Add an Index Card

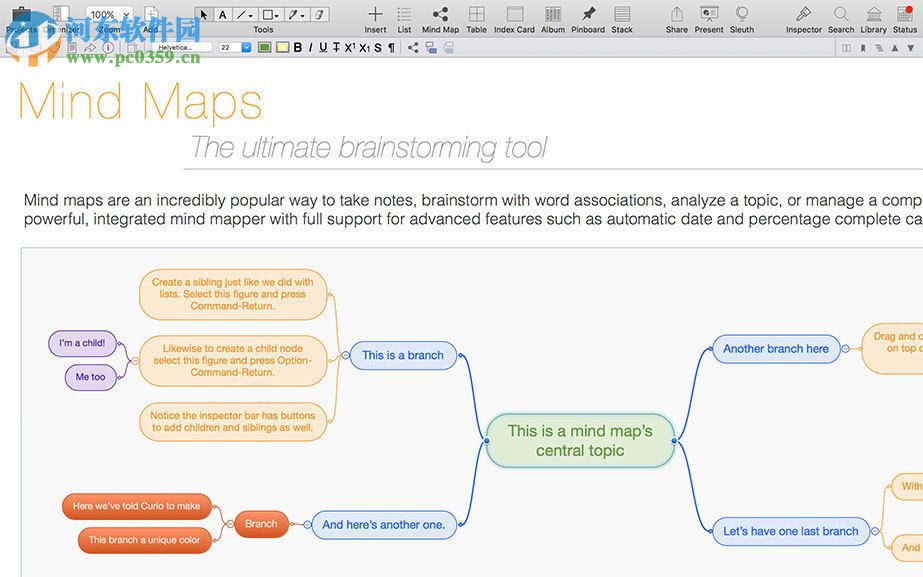pyautogui.click(x=513, y=14)
